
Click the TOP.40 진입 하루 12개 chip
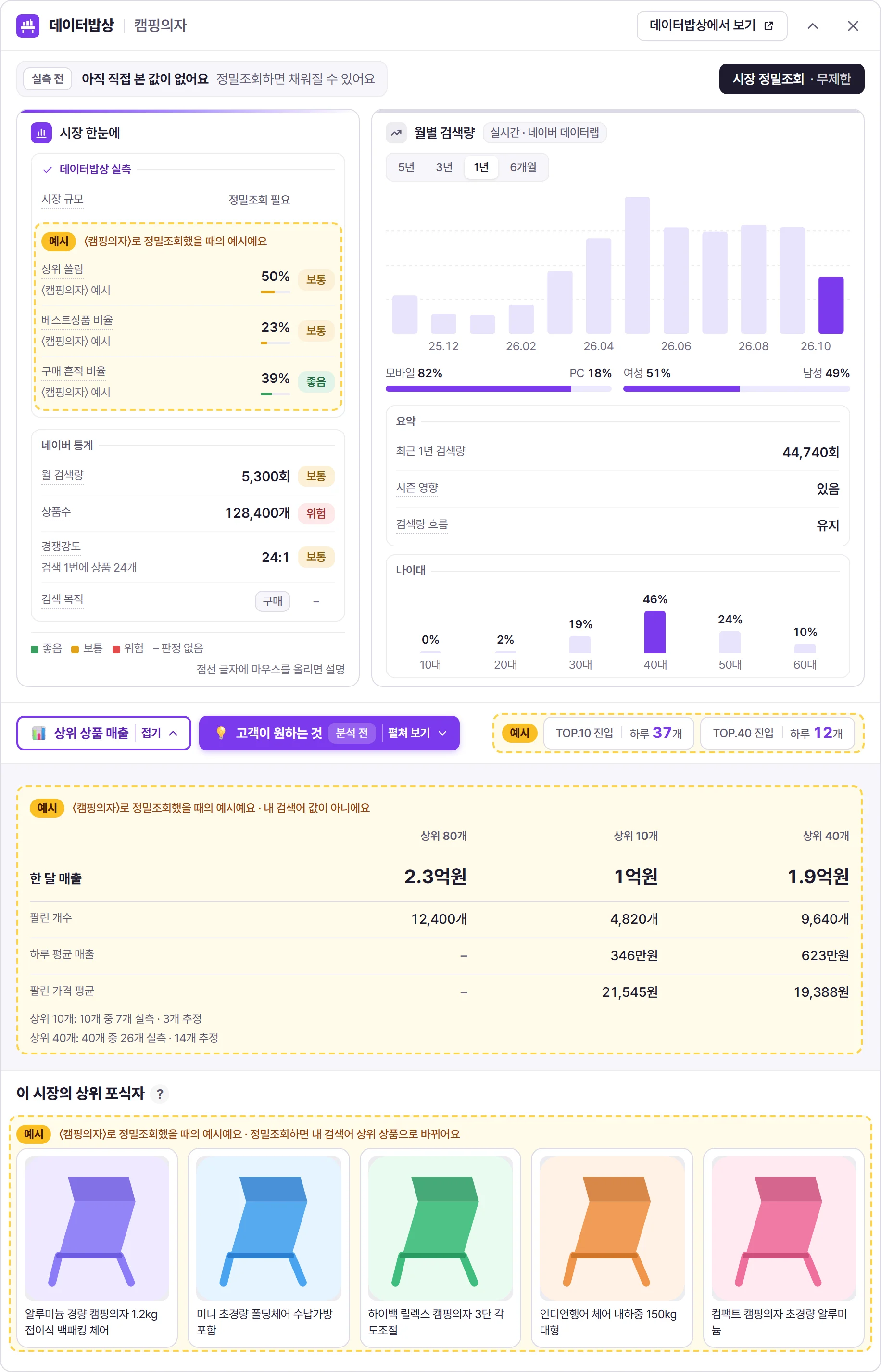[778, 733]
